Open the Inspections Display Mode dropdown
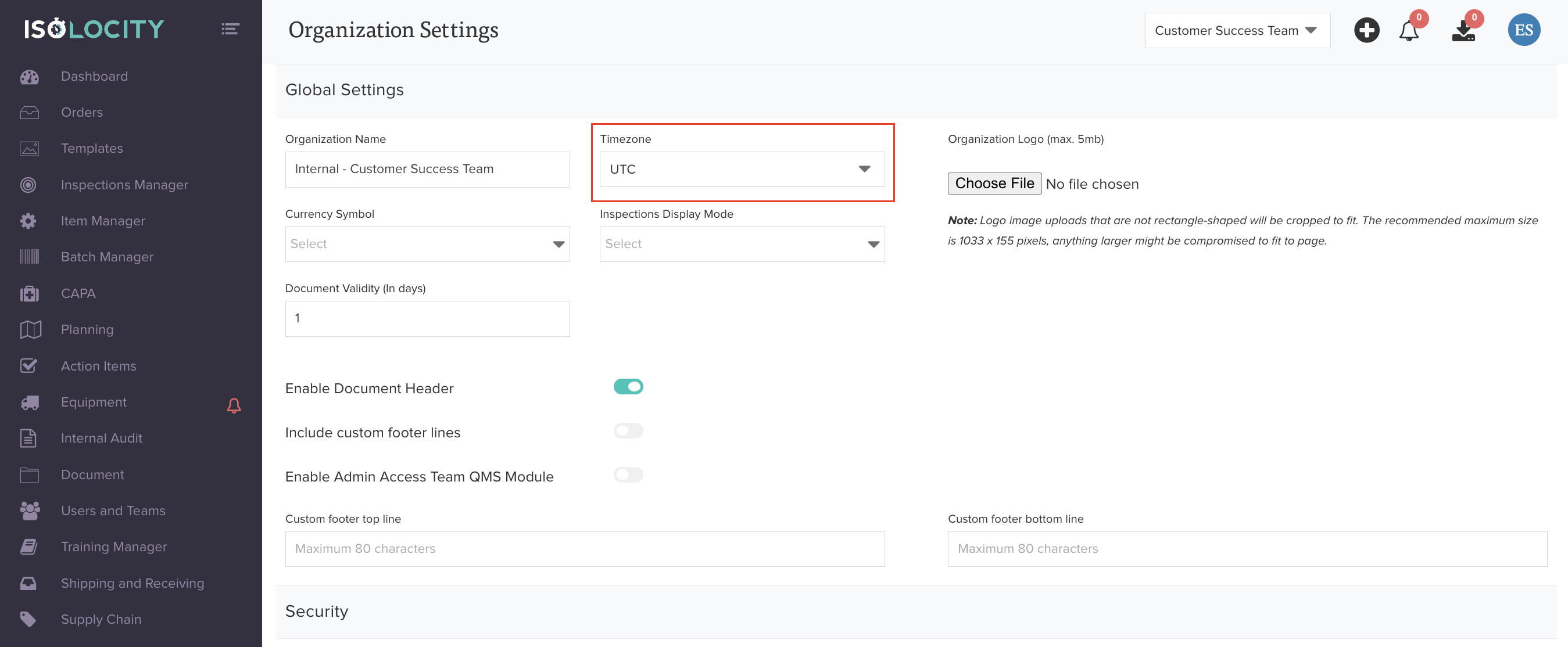Image resolution: width=1568 pixels, height=647 pixels. (742, 245)
